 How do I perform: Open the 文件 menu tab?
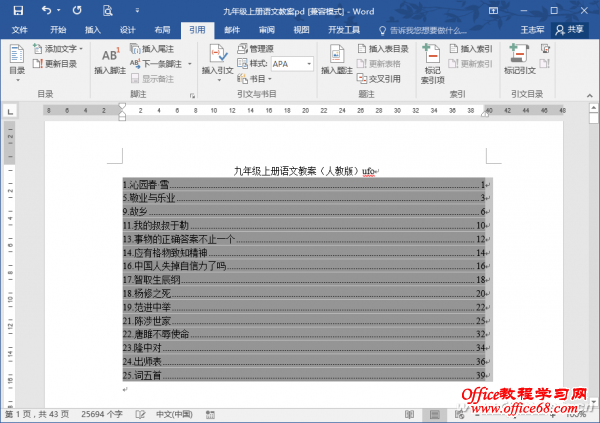(19, 30)
